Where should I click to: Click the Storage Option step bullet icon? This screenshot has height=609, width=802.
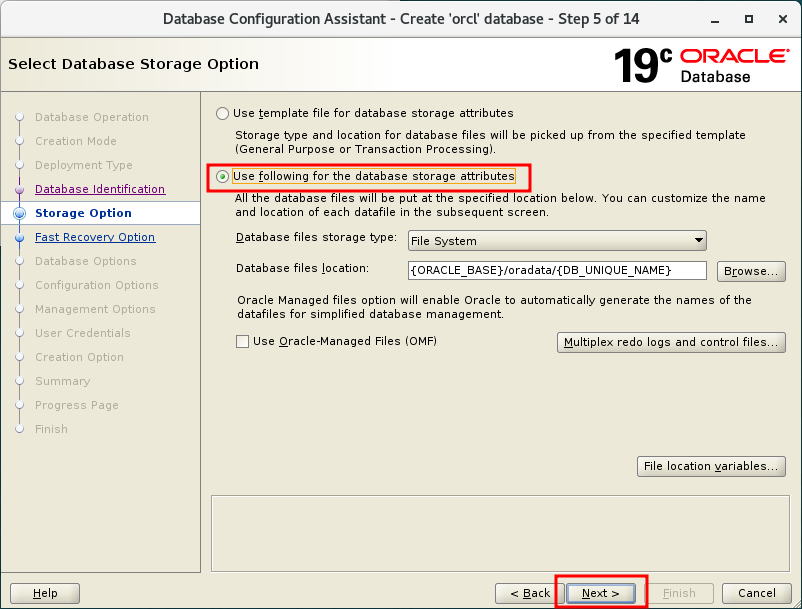click(19, 213)
